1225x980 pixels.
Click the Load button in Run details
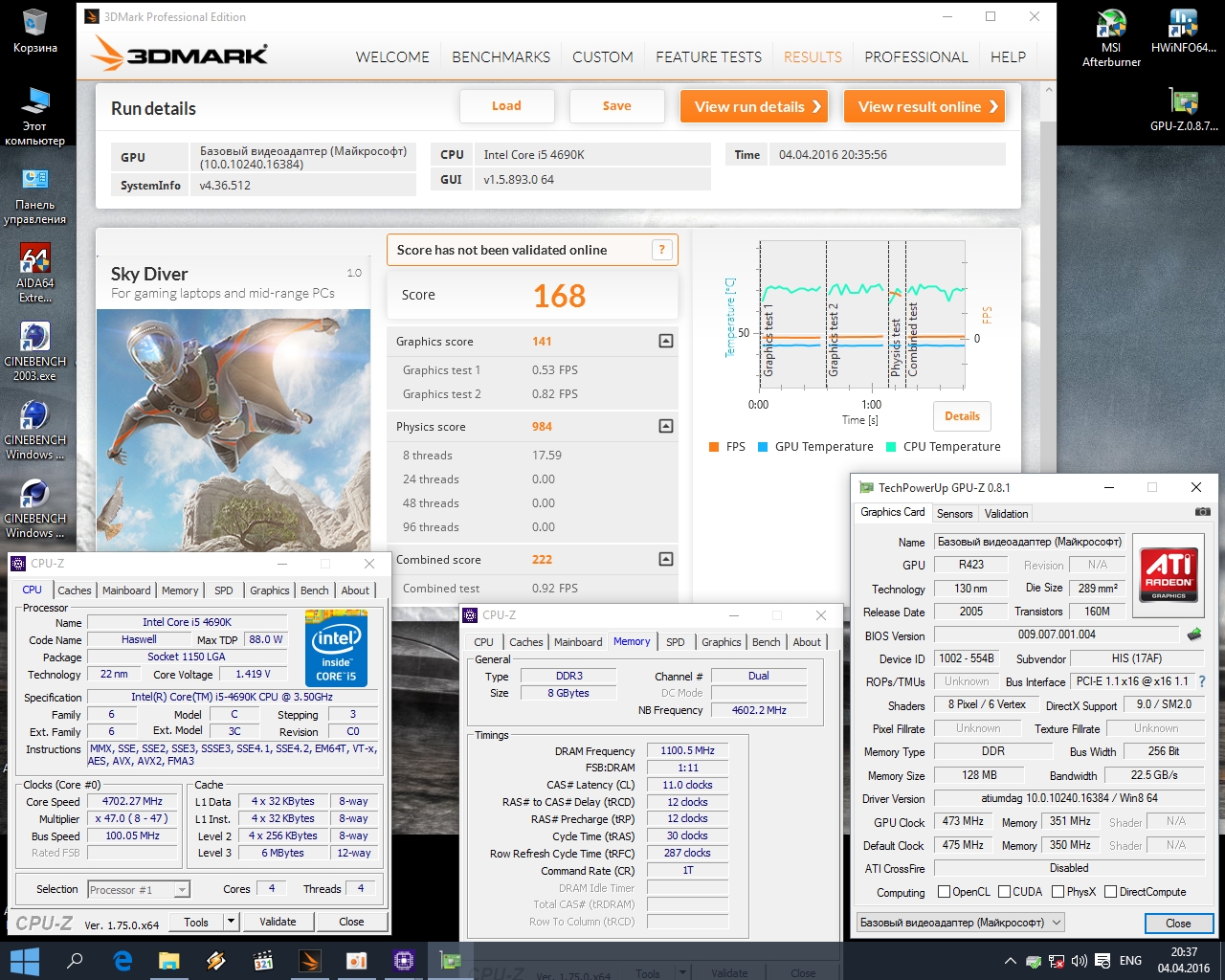(506, 106)
